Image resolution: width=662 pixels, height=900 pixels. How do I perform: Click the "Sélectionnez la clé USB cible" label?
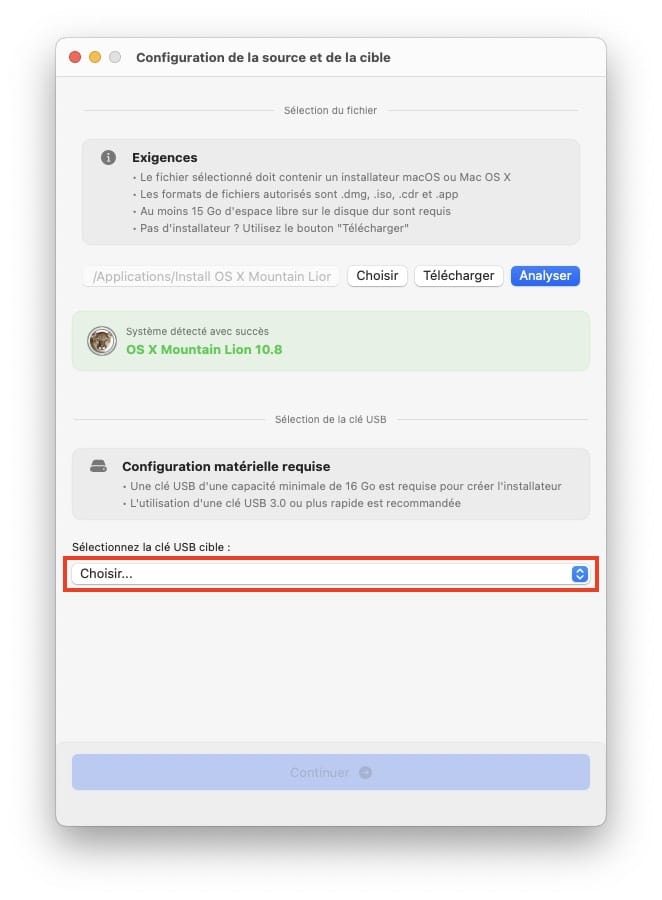coord(151,547)
